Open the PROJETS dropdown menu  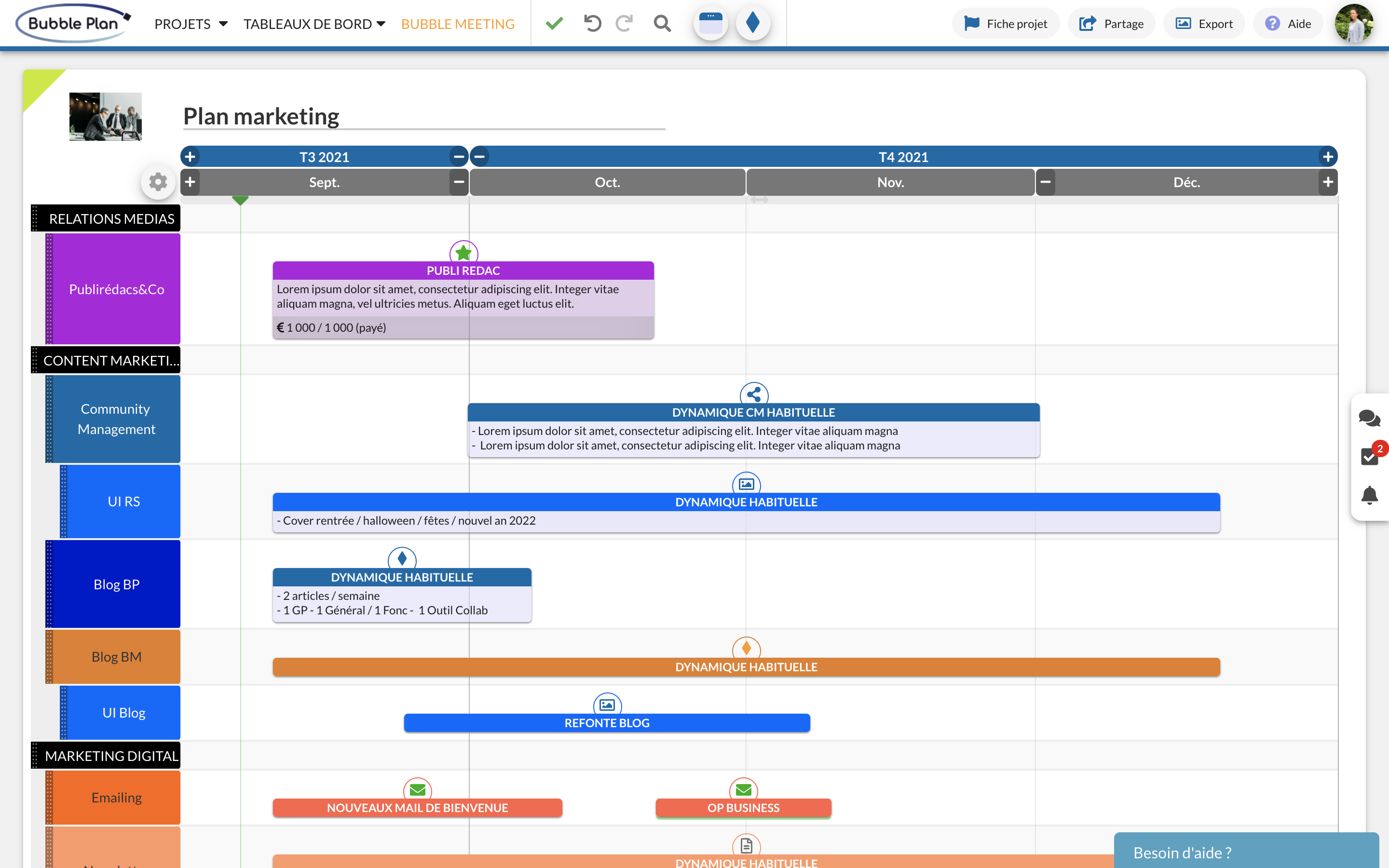[191, 24]
